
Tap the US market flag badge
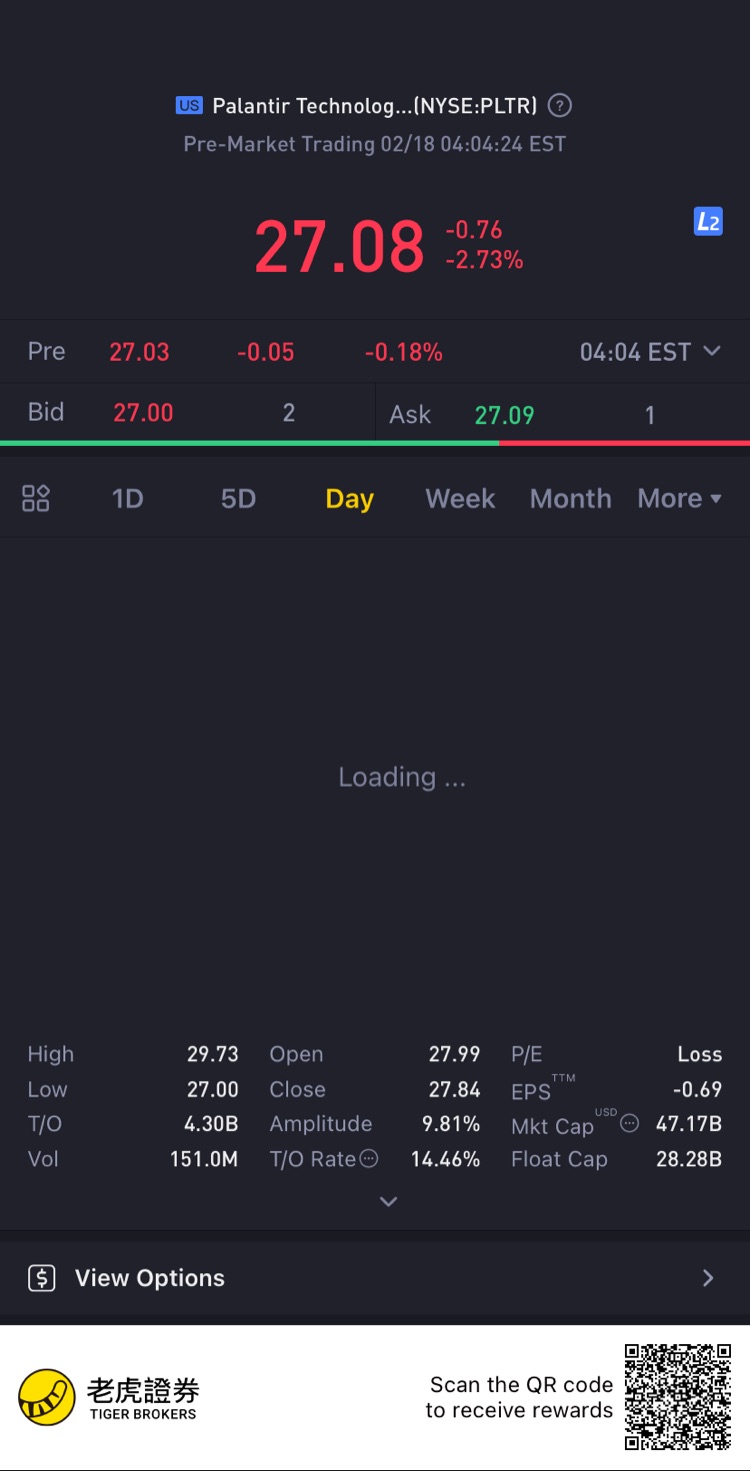tap(189, 105)
